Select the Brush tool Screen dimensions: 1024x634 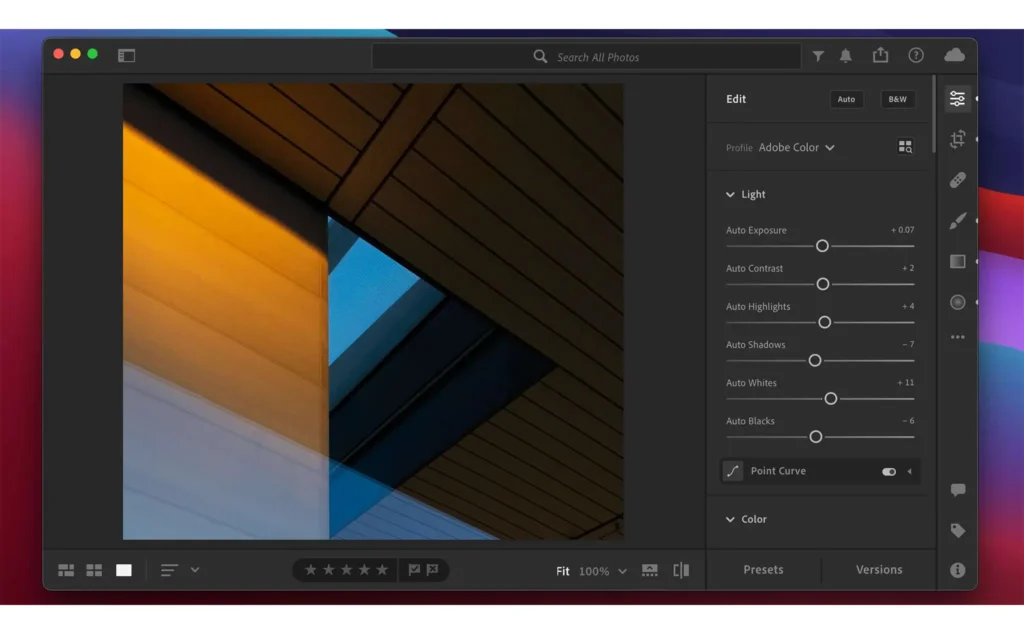point(957,221)
